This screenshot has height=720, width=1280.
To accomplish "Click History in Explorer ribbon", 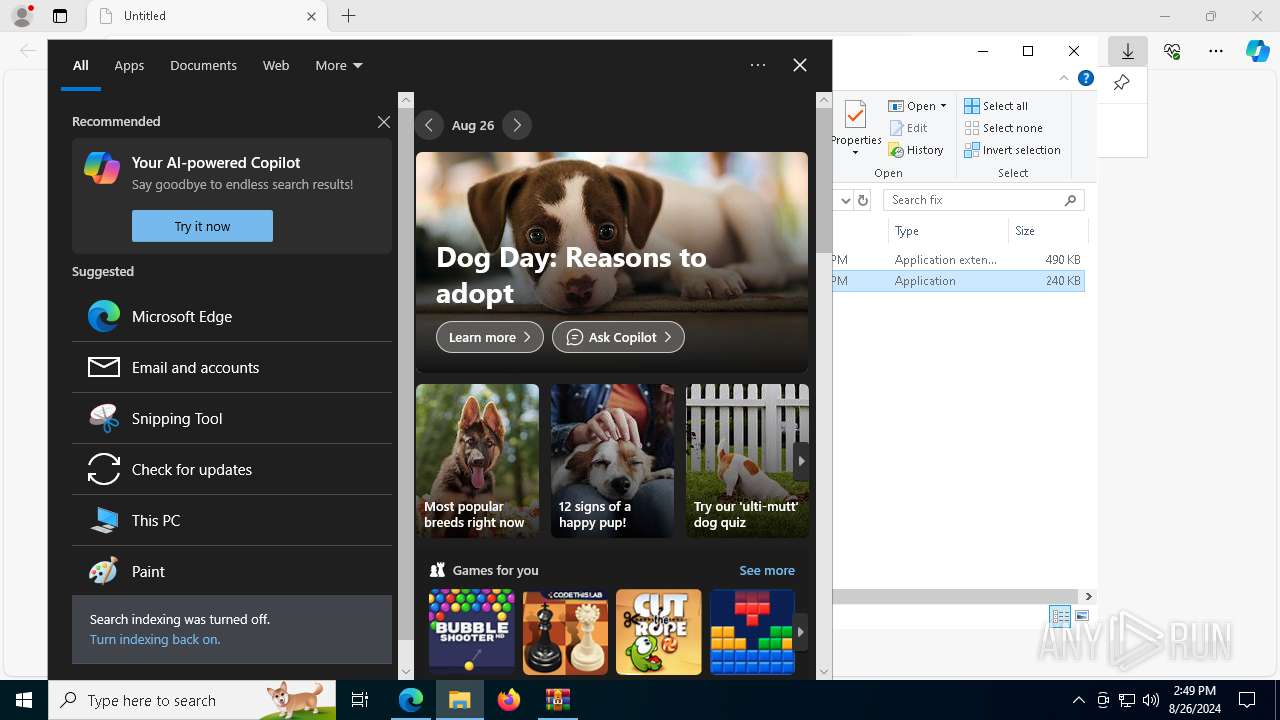I will coord(915,150).
